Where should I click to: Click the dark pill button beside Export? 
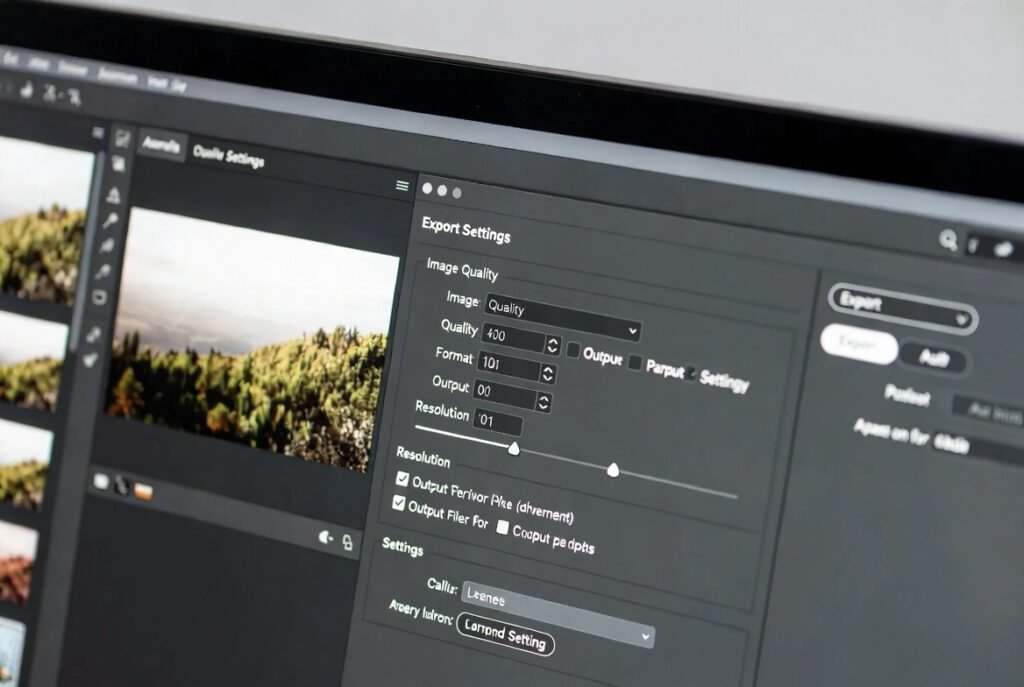click(x=932, y=358)
